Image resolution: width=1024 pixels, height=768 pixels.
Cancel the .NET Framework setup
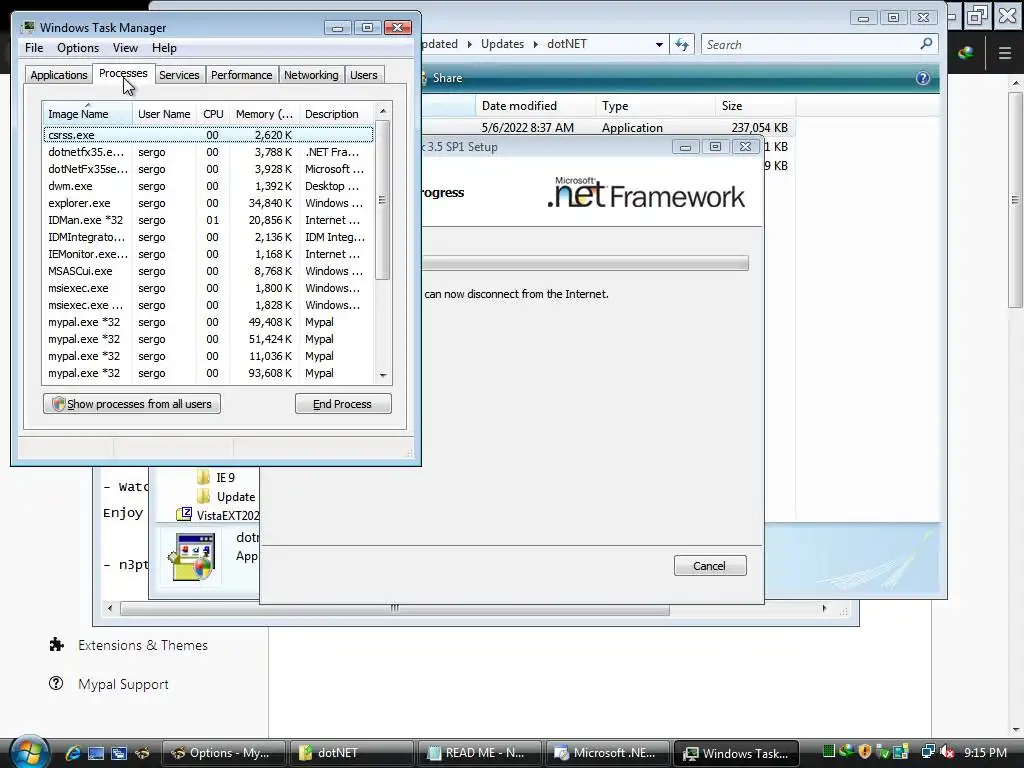click(710, 566)
